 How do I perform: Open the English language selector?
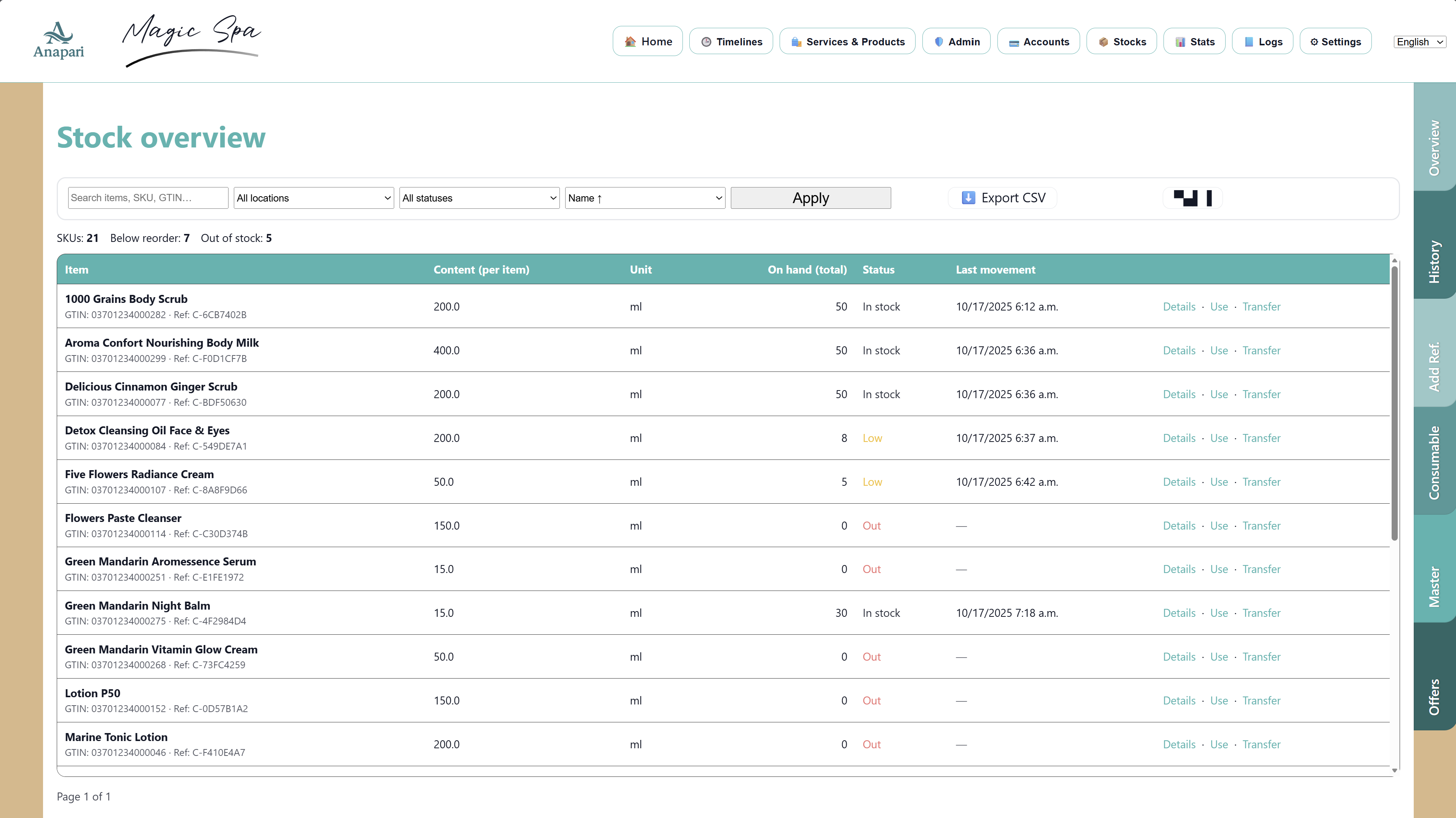pos(1419,42)
